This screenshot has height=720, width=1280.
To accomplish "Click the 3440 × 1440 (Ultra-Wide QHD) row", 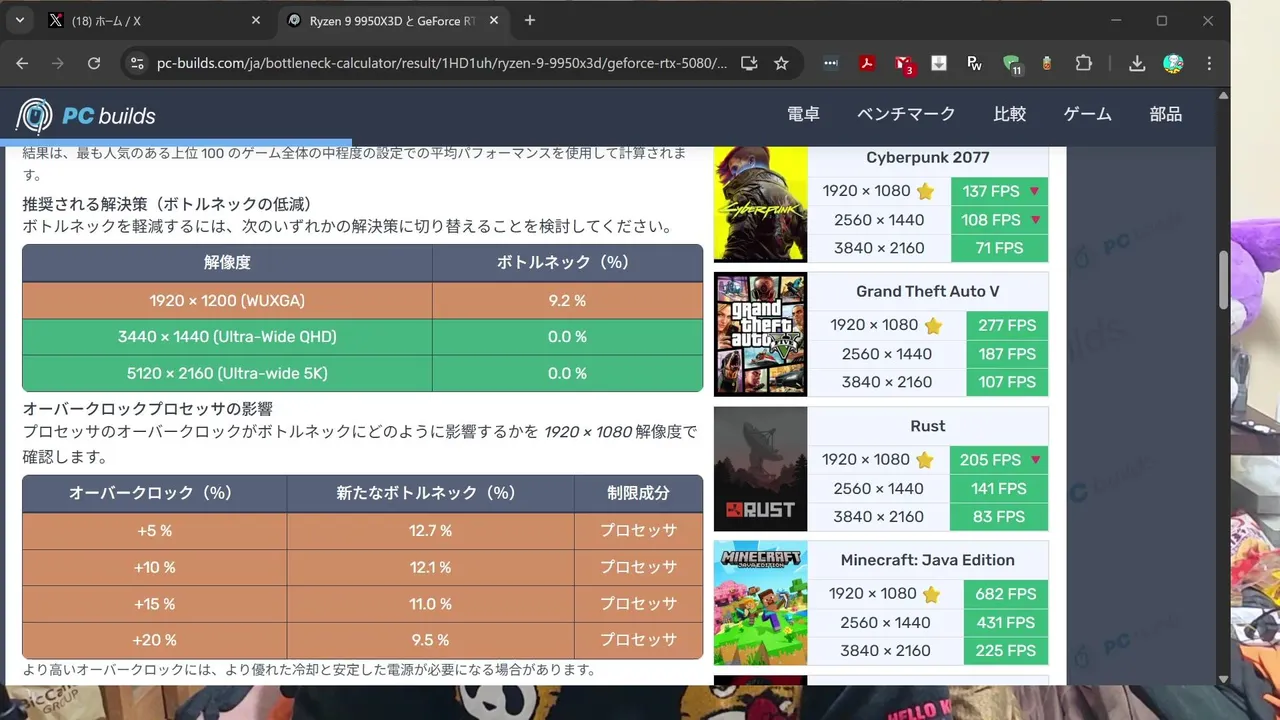I will (x=363, y=337).
